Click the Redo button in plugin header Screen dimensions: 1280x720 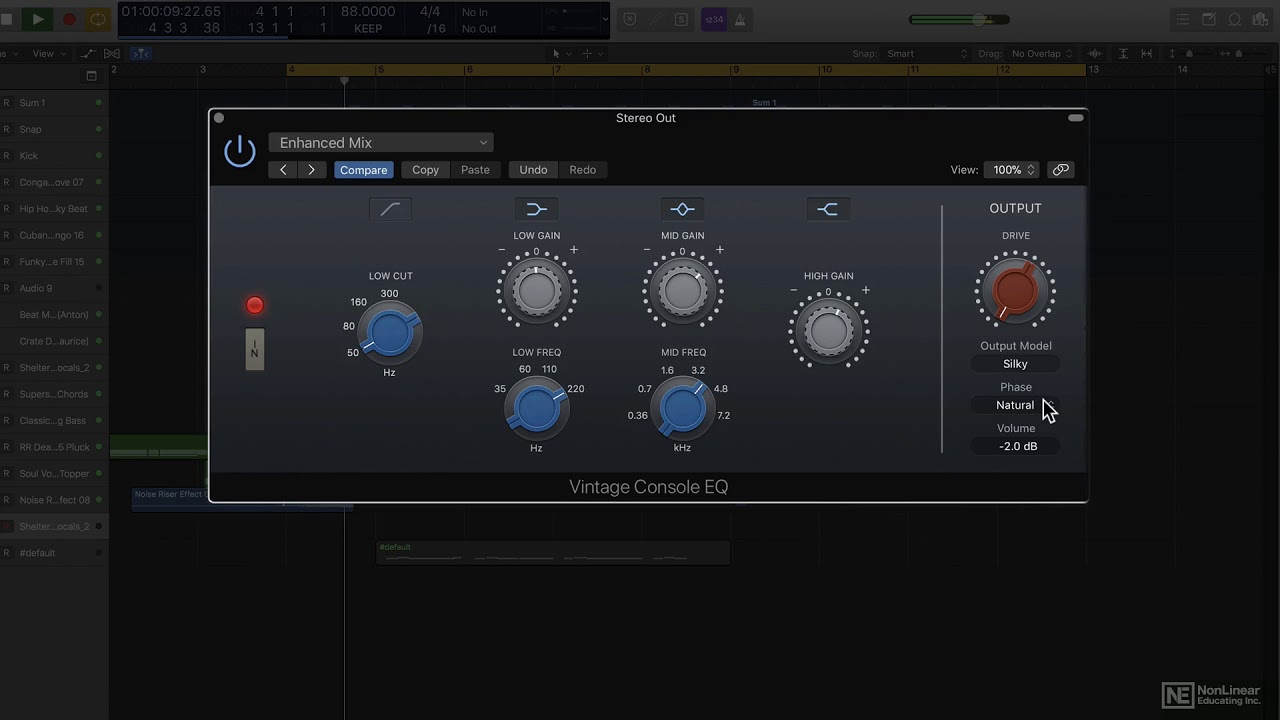pyautogui.click(x=582, y=170)
